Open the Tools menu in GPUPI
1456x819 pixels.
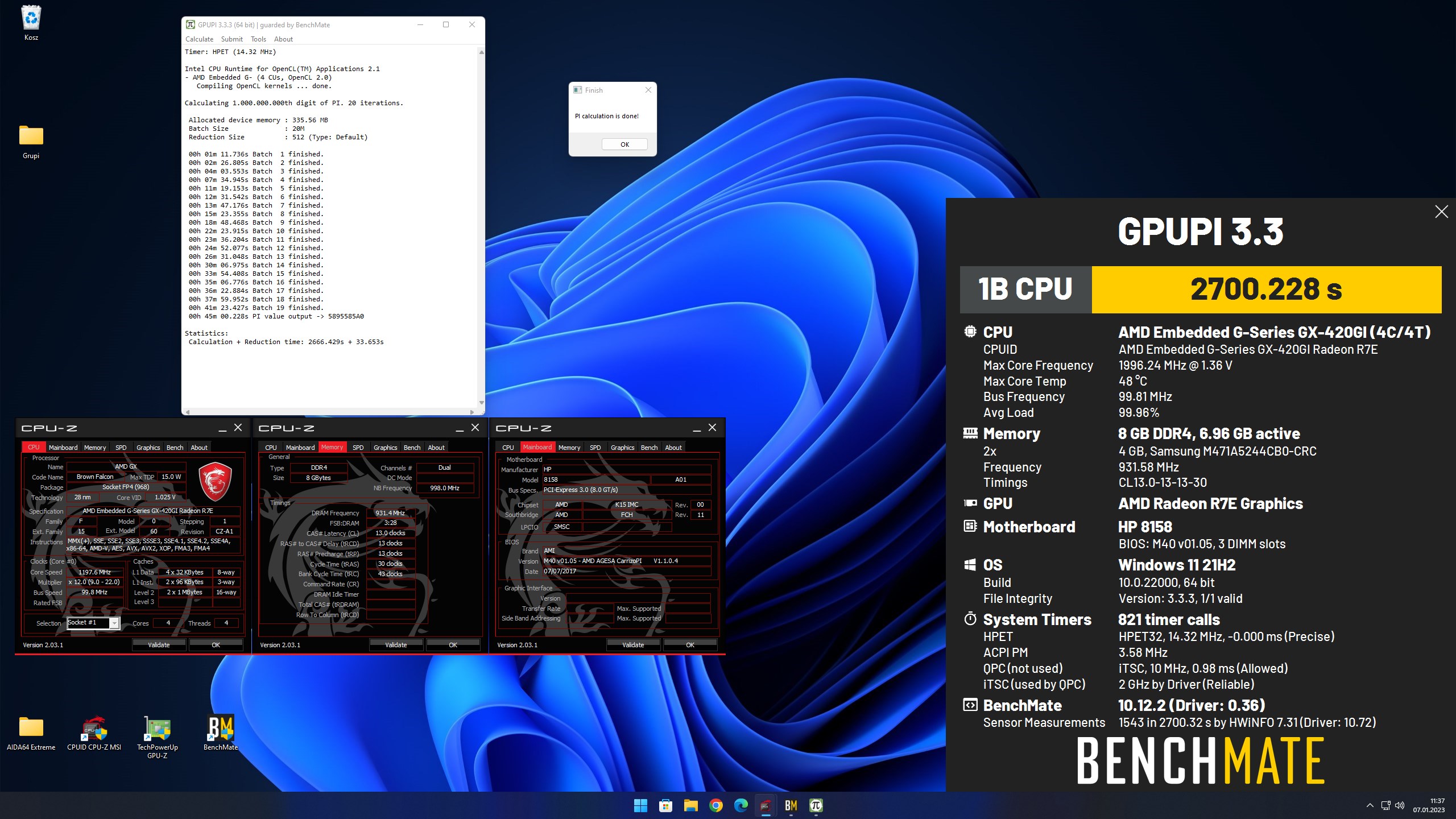tap(258, 39)
